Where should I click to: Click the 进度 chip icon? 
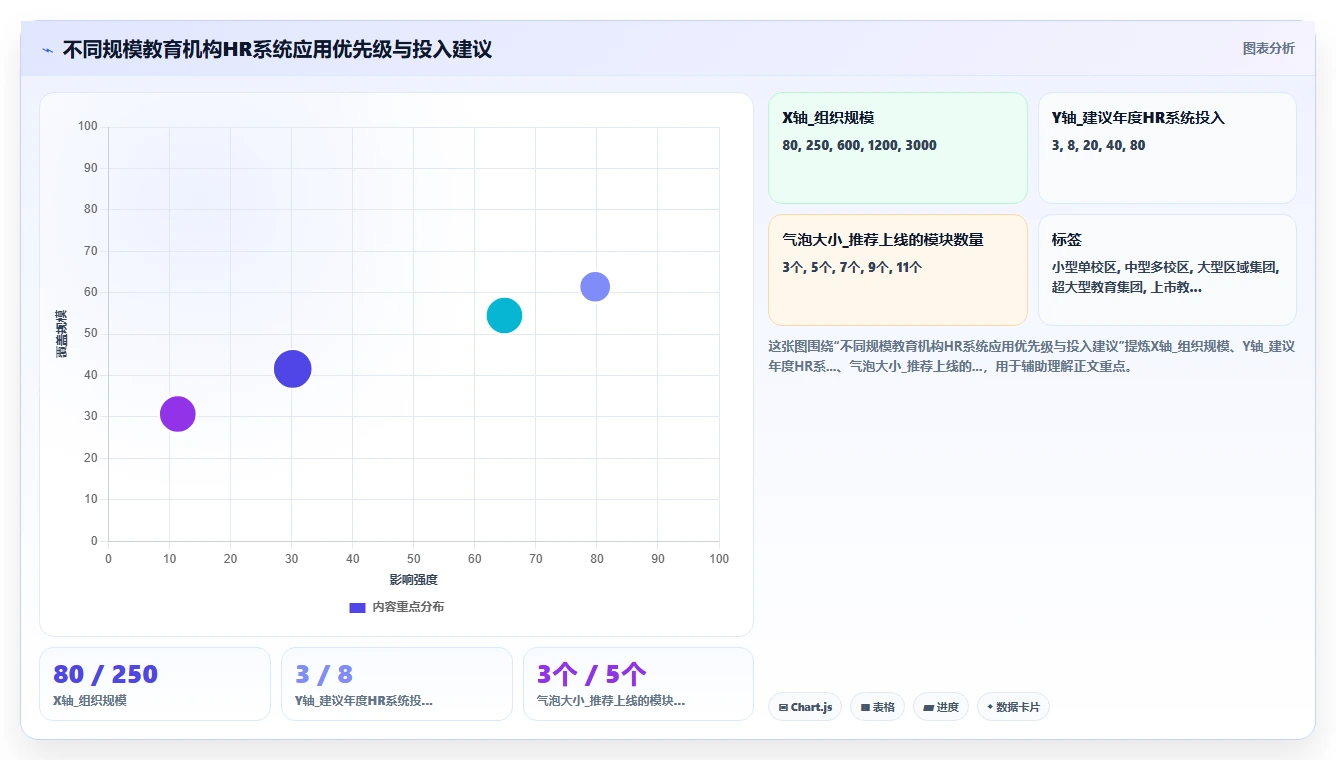point(928,707)
